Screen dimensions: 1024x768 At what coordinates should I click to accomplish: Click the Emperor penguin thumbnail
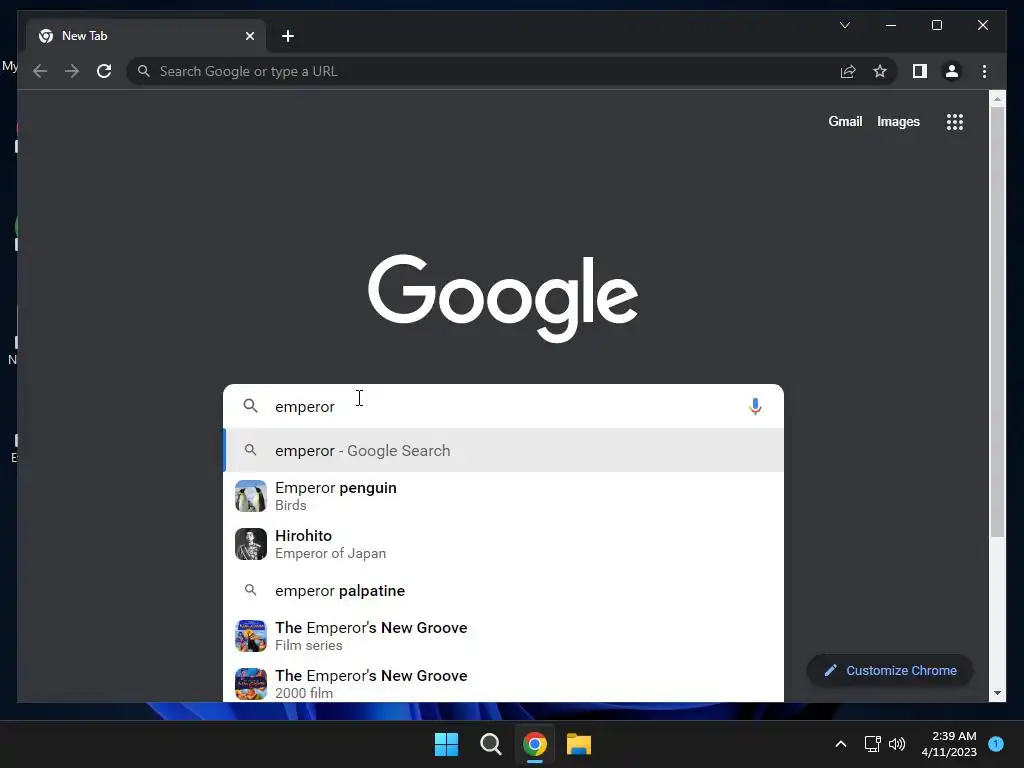pyautogui.click(x=251, y=496)
